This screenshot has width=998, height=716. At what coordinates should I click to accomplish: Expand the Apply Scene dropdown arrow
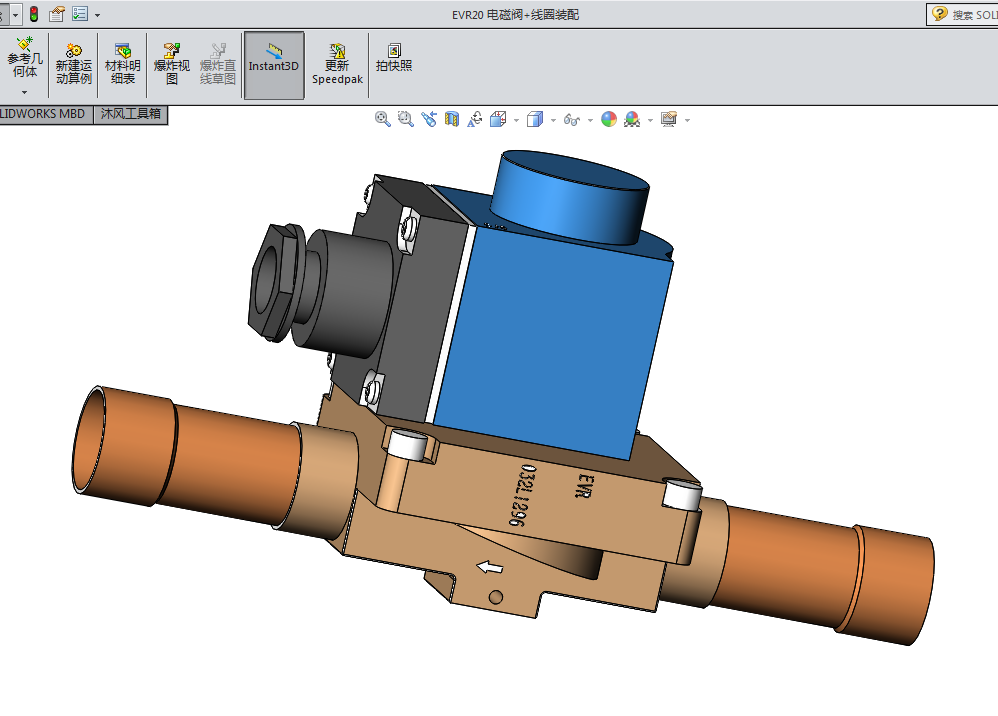click(x=650, y=120)
